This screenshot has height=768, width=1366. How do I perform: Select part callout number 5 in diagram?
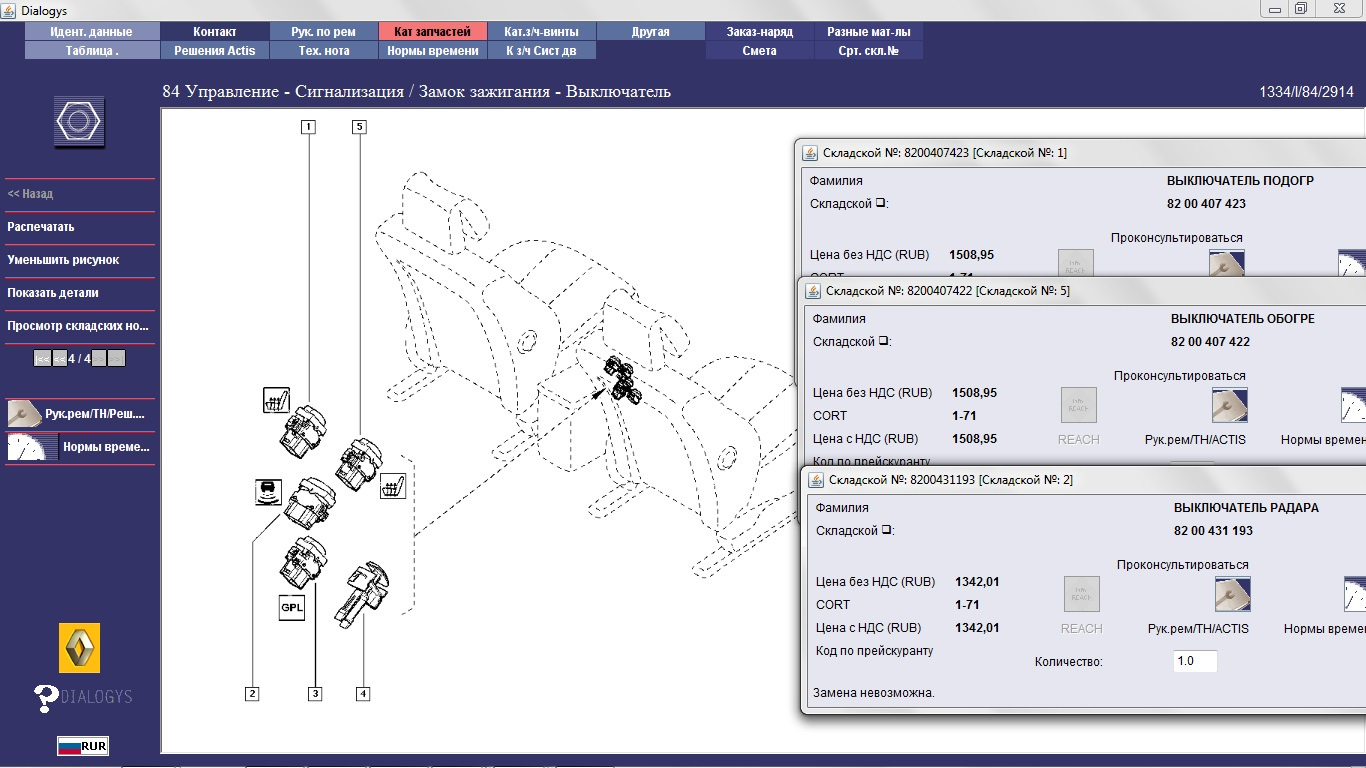coord(359,127)
